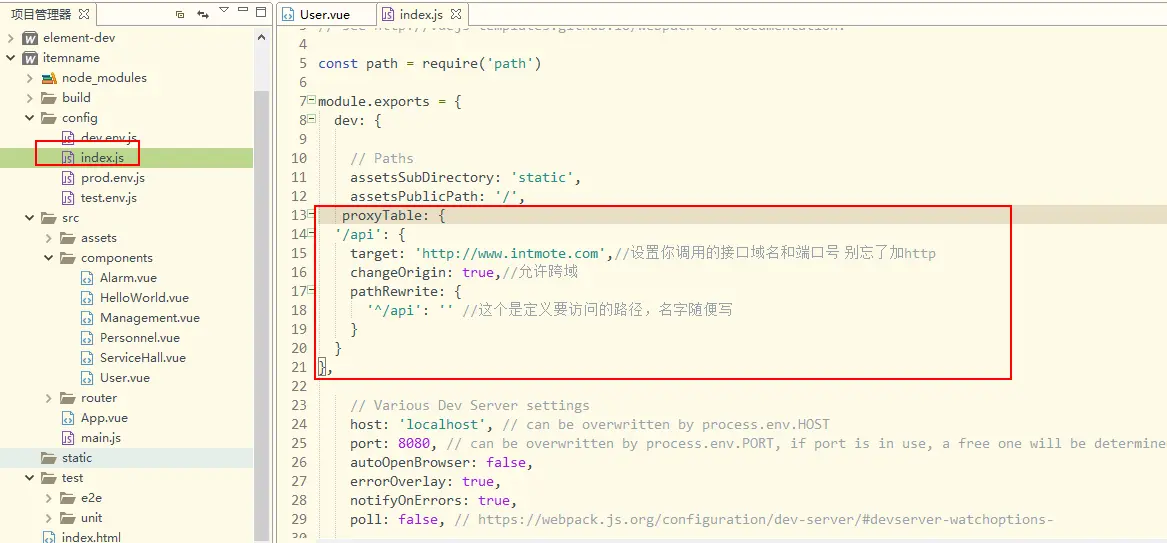The width and height of the screenshot is (1167, 543).
Task: Click the User.vue editor tab icon
Action: tap(288, 14)
